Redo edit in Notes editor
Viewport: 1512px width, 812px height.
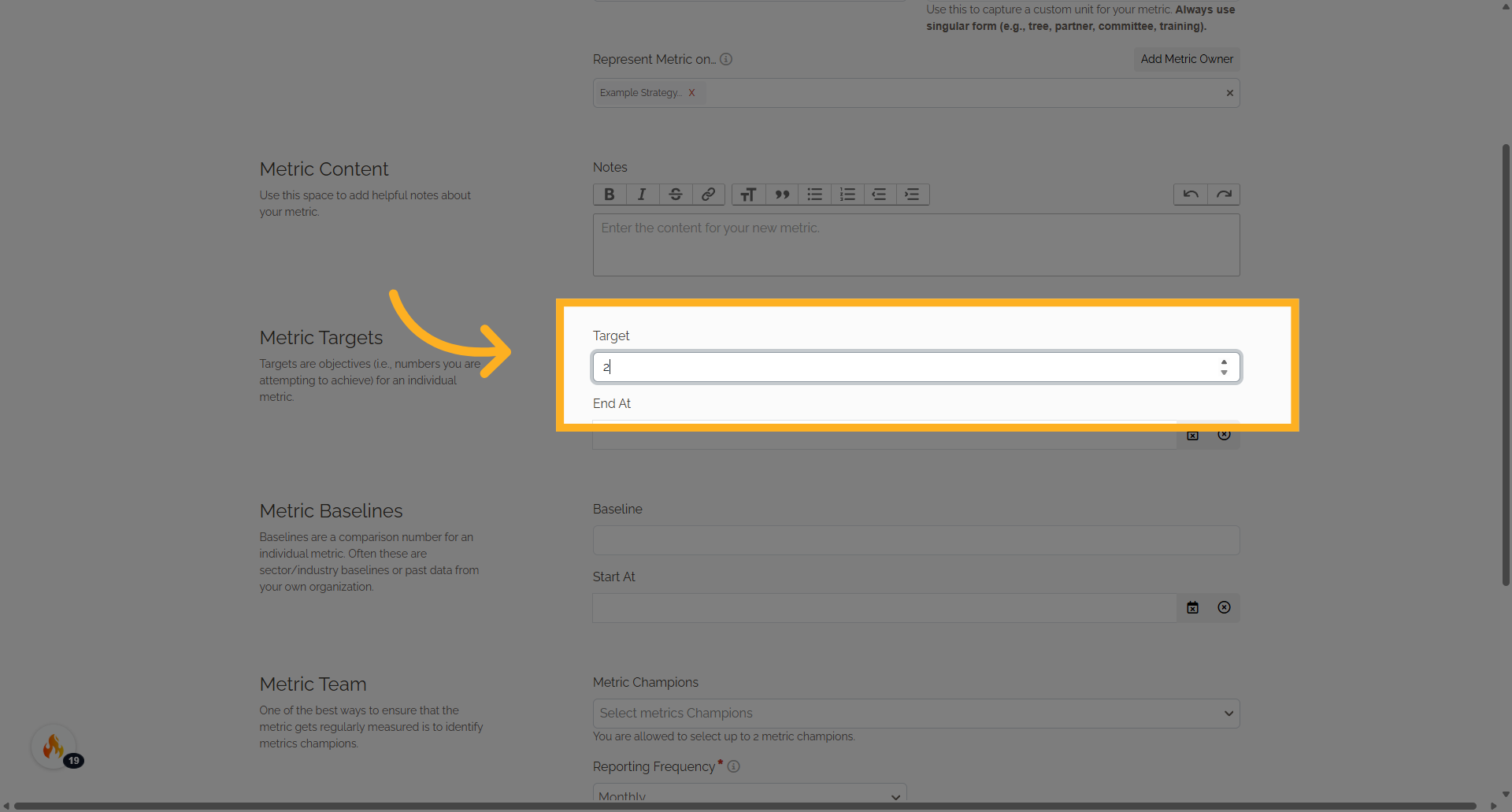click(1224, 195)
